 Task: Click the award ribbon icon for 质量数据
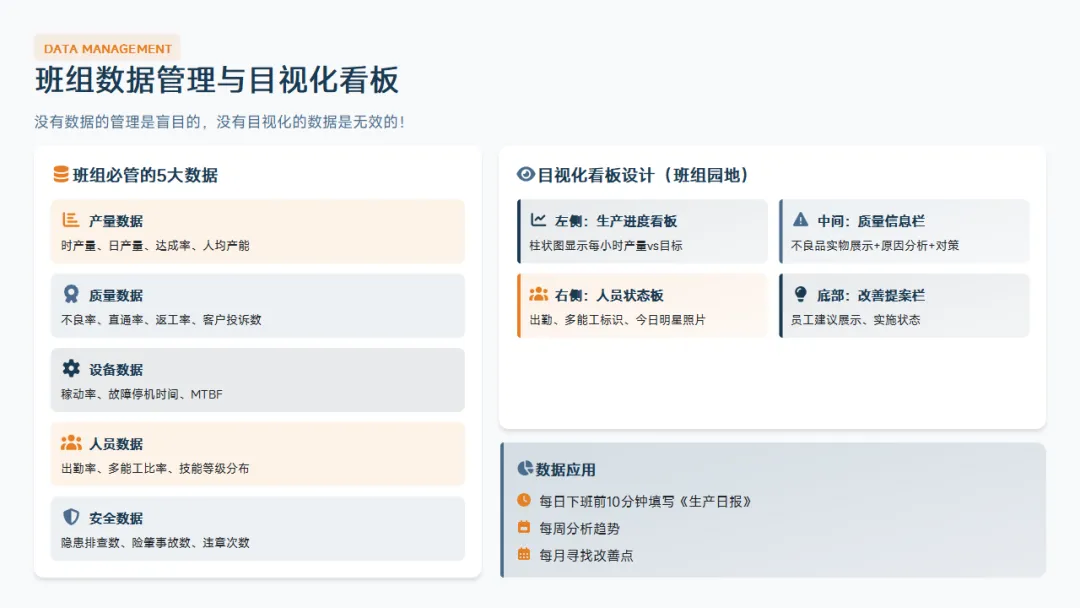click(71, 295)
